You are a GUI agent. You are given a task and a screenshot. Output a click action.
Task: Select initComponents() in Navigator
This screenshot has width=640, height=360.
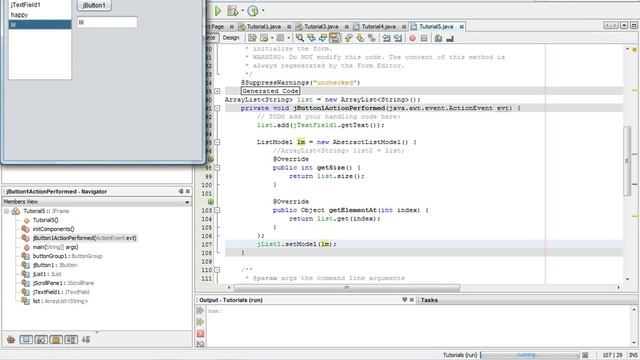pyautogui.click(x=53, y=229)
